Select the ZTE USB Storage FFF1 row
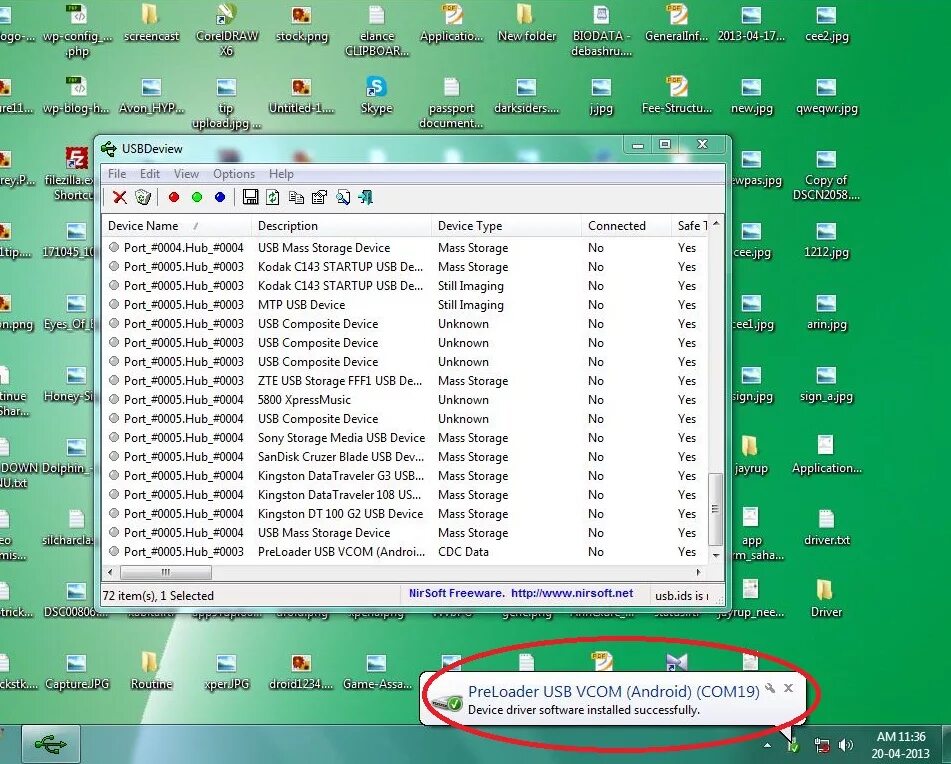 point(404,380)
